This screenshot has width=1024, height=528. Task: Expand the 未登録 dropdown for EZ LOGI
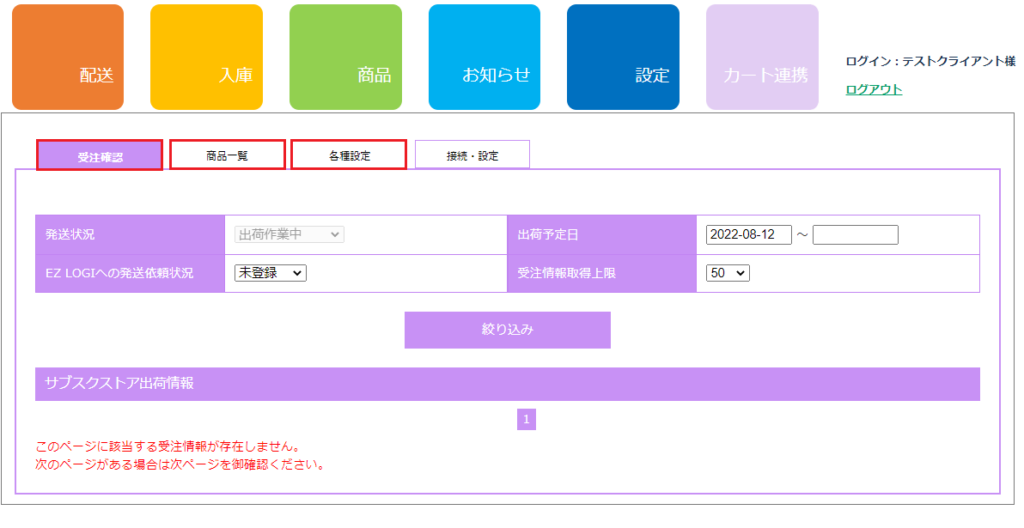(x=270, y=272)
